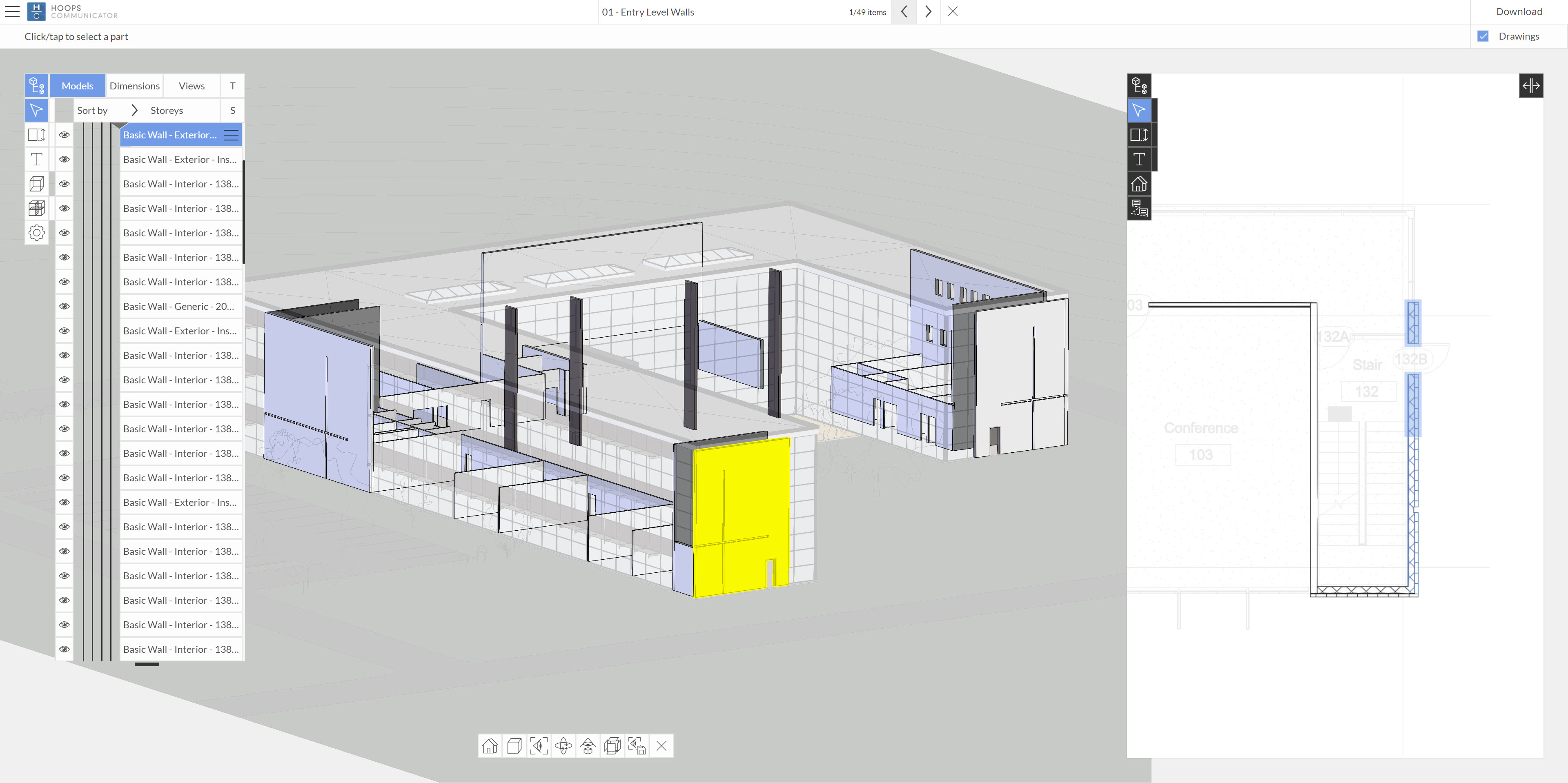Open menu for selected Basic Wall - Exterior row
Image resolution: width=1568 pixels, height=783 pixels.
click(231, 135)
